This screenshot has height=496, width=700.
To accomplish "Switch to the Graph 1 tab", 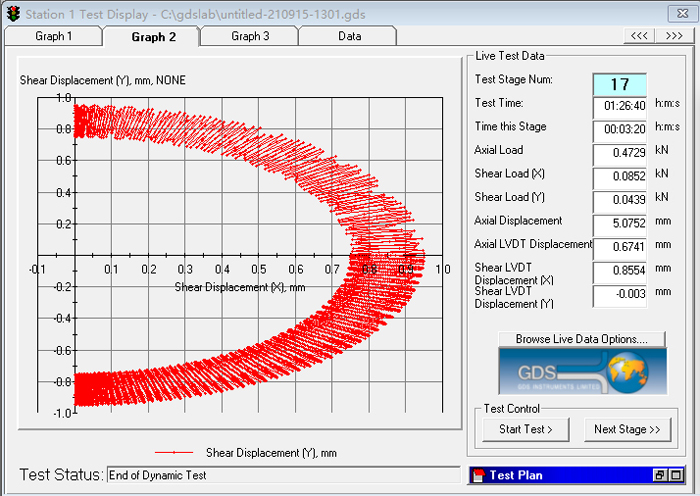I will click(53, 36).
